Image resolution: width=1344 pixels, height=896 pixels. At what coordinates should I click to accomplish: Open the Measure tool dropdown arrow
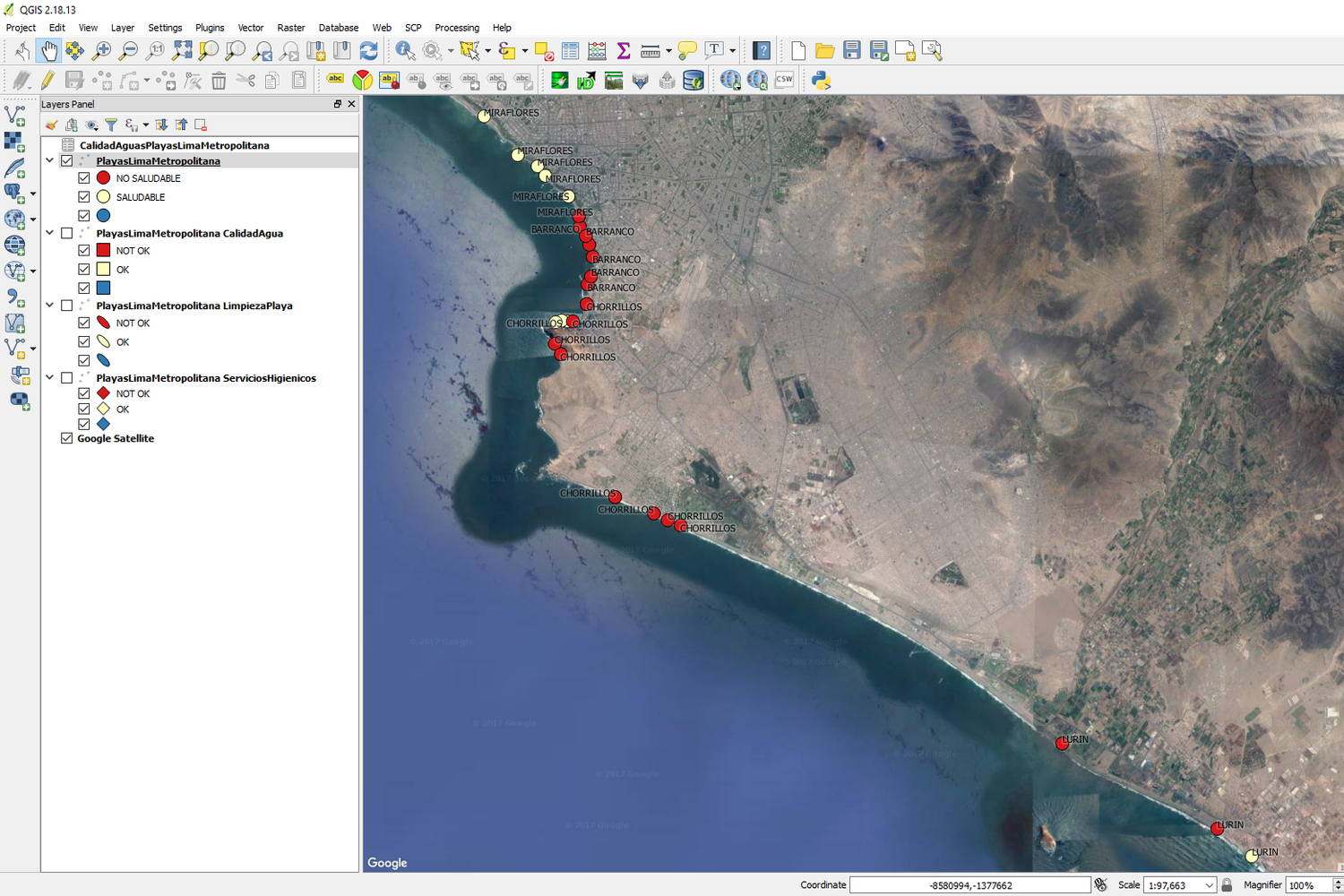668,51
